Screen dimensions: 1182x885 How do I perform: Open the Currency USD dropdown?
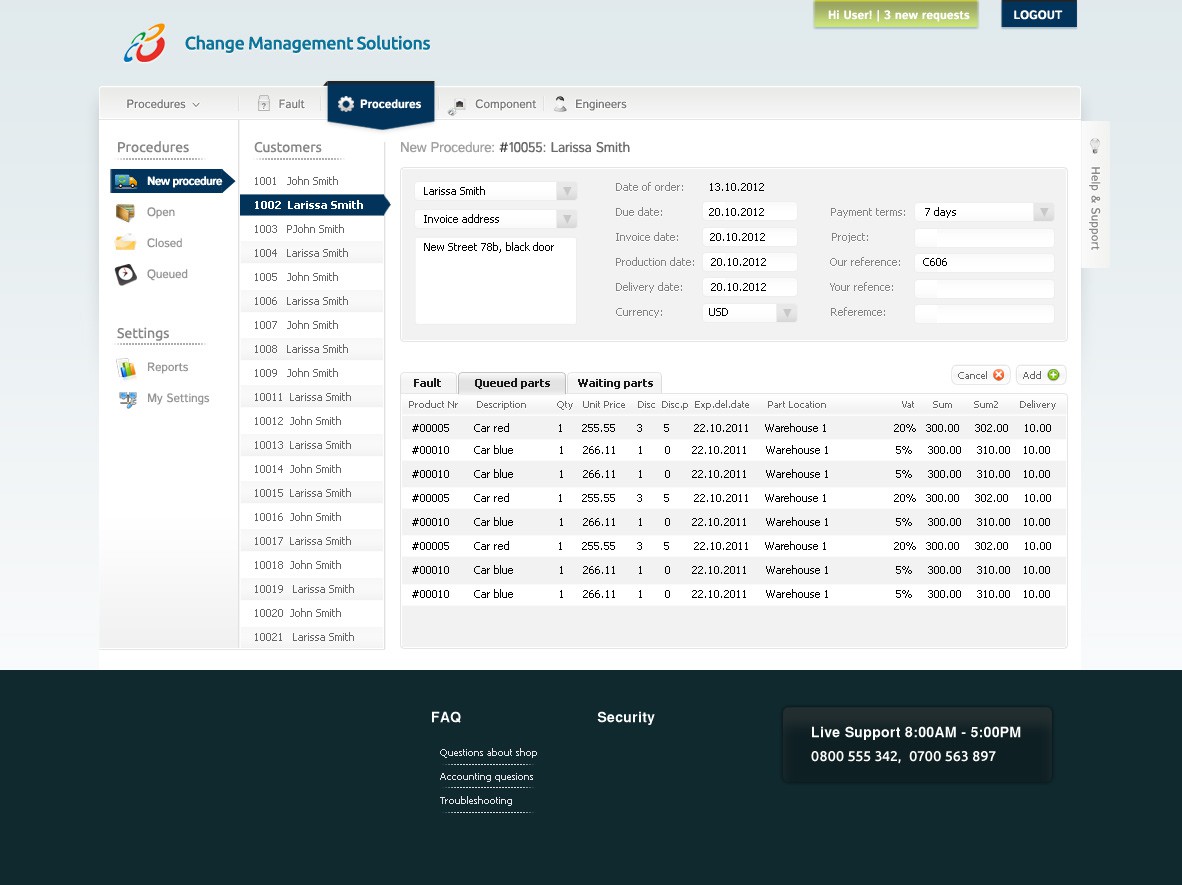787,313
